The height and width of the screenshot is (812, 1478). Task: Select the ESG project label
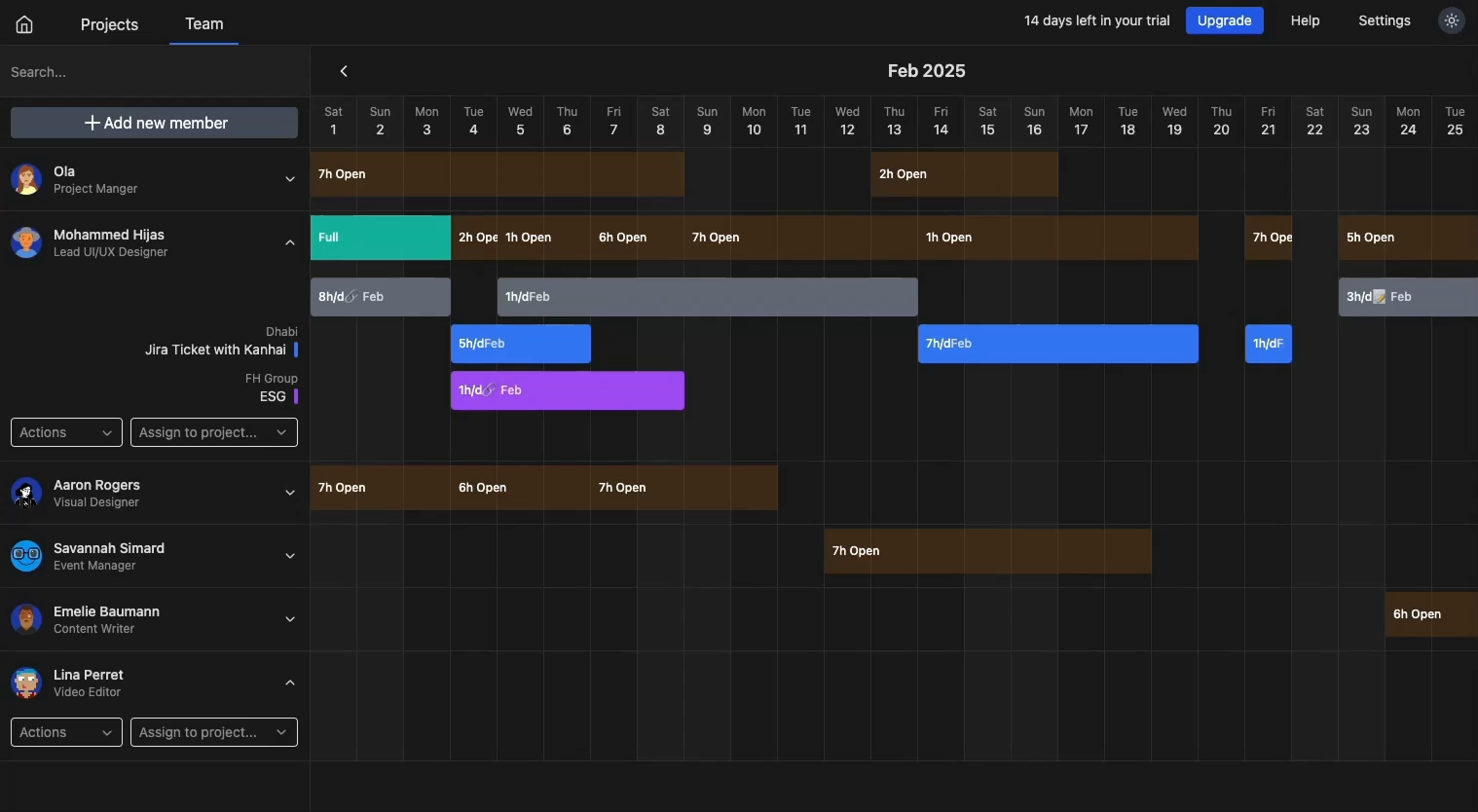click(273, 396)
